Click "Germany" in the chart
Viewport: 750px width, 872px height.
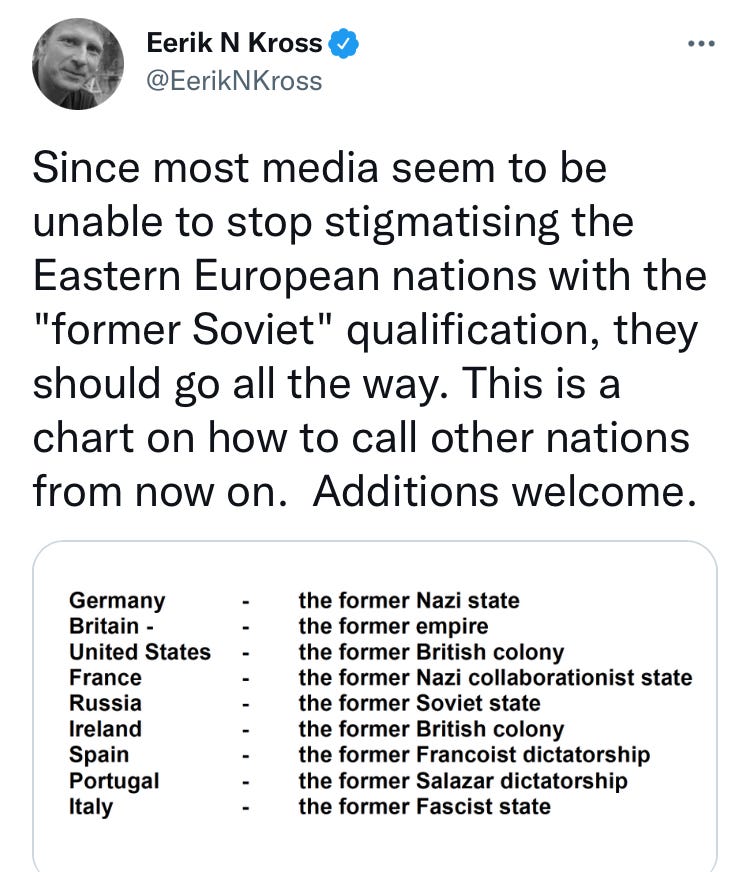117,601
